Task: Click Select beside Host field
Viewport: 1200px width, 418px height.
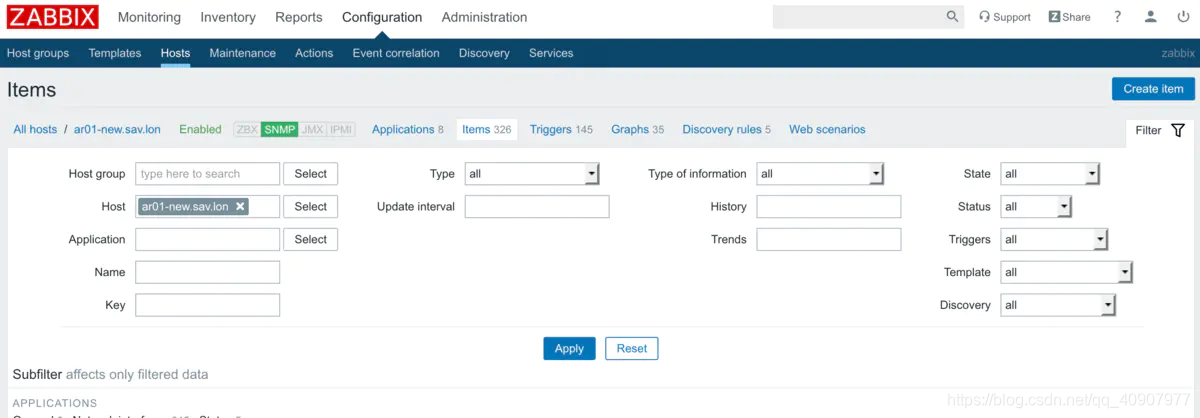Action: (311, 207)
